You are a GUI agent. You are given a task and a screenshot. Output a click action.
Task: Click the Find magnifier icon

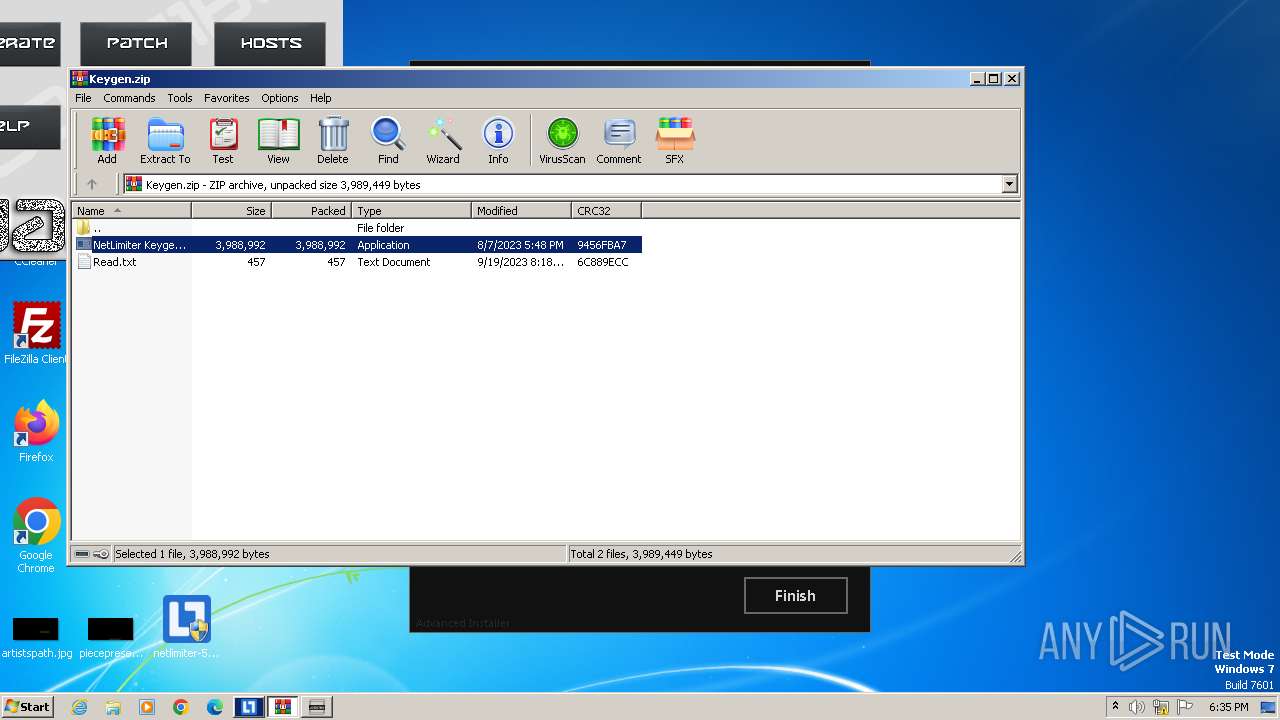(388, 140)
